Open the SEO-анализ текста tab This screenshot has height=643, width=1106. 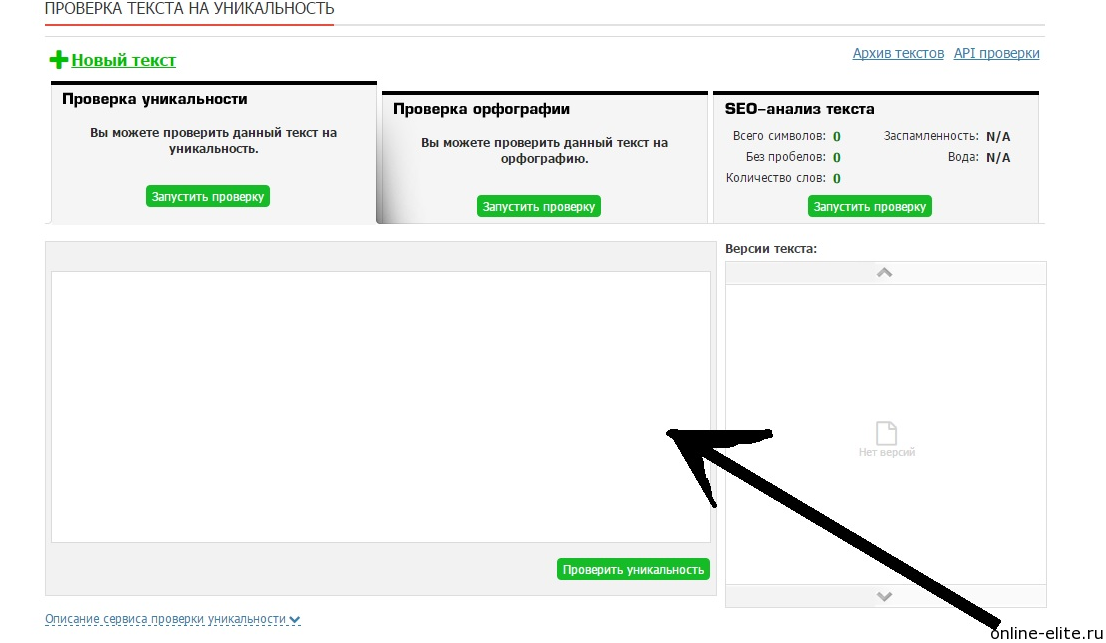point(799,109)
